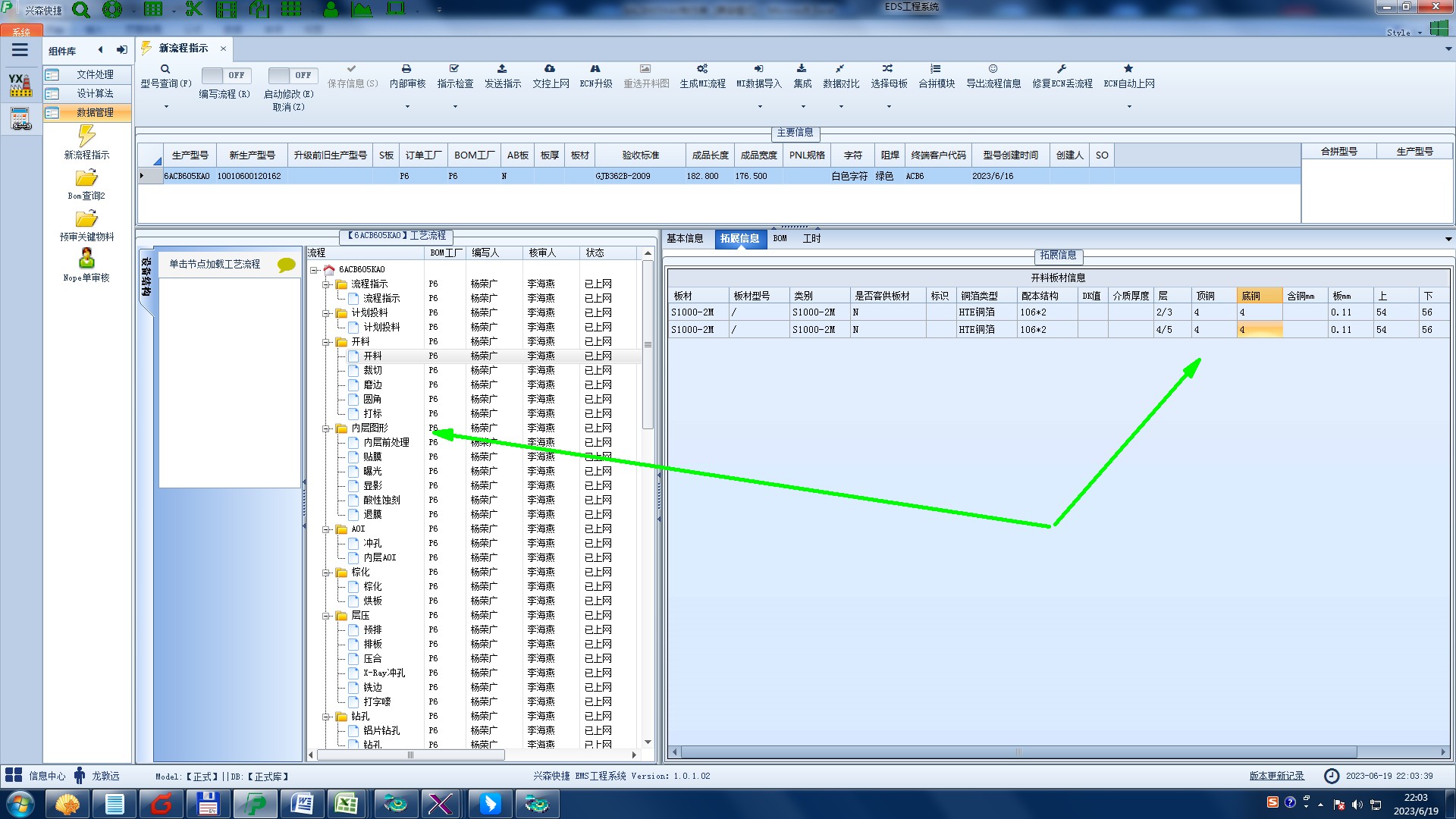Collapse the 棕化 folder node
The height and width of the screenshot is (819, 1456).
[x=326, y=573]
